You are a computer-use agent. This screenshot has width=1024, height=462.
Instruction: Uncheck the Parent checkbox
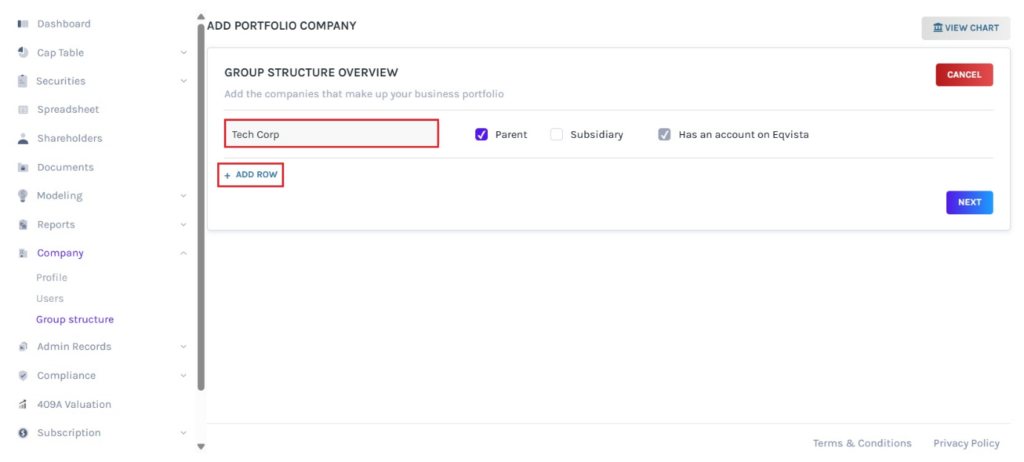click(x=481, y=134)
